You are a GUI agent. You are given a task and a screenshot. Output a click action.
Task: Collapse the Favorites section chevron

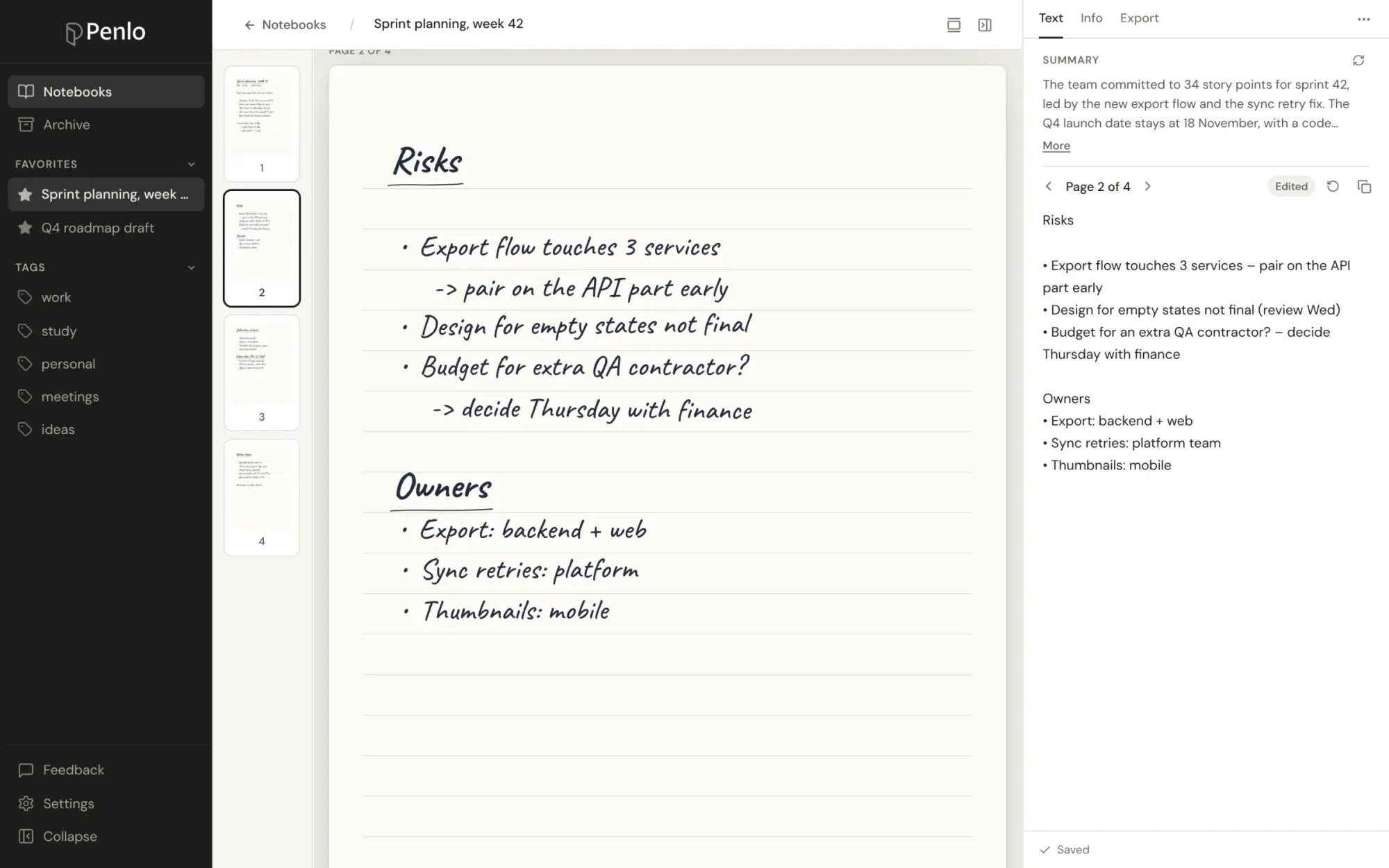pos(192,164)
